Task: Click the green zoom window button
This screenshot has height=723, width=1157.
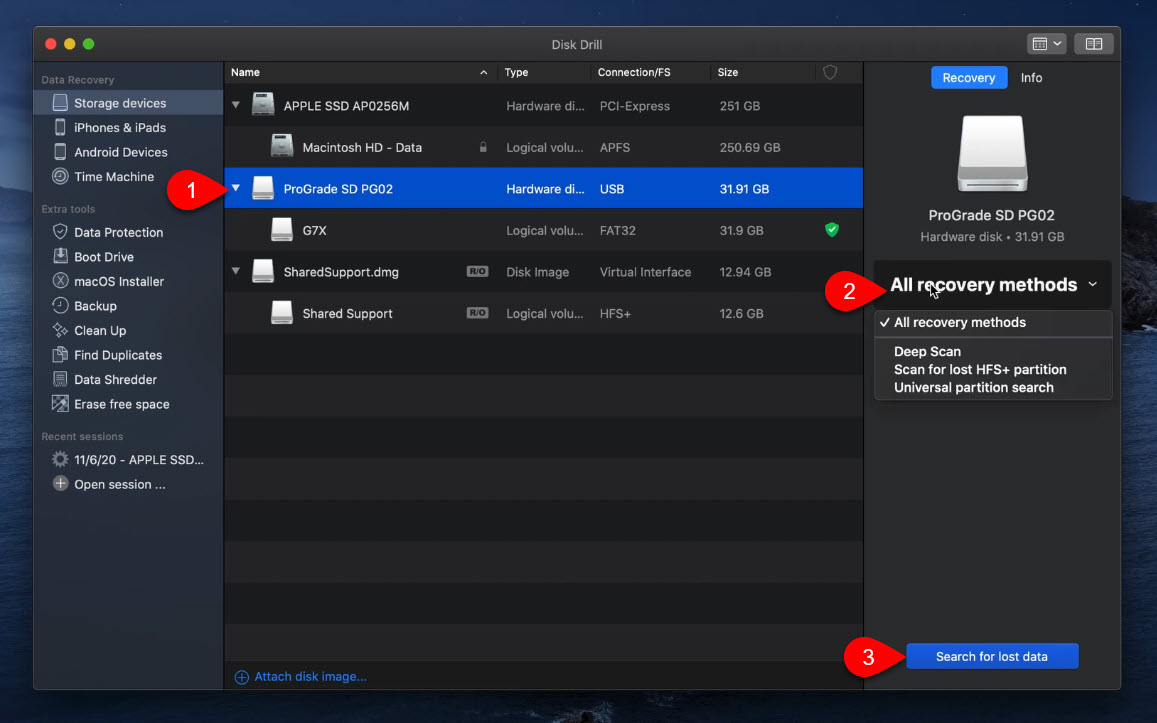Action: (x=89, y=44)
